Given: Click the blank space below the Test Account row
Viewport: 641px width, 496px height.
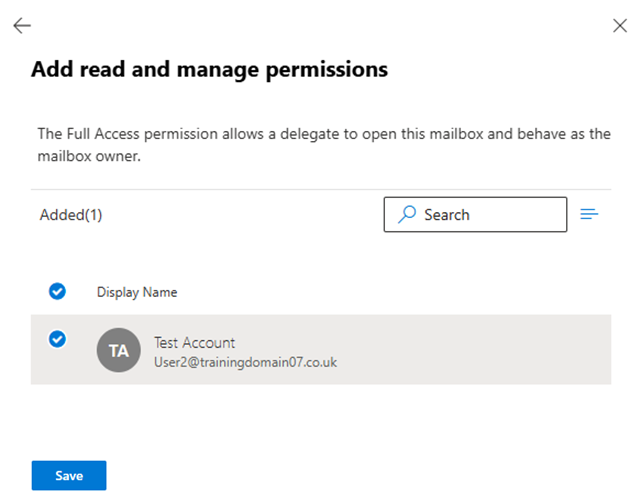Looking at the screenshot, I should (x=321, y=421).
